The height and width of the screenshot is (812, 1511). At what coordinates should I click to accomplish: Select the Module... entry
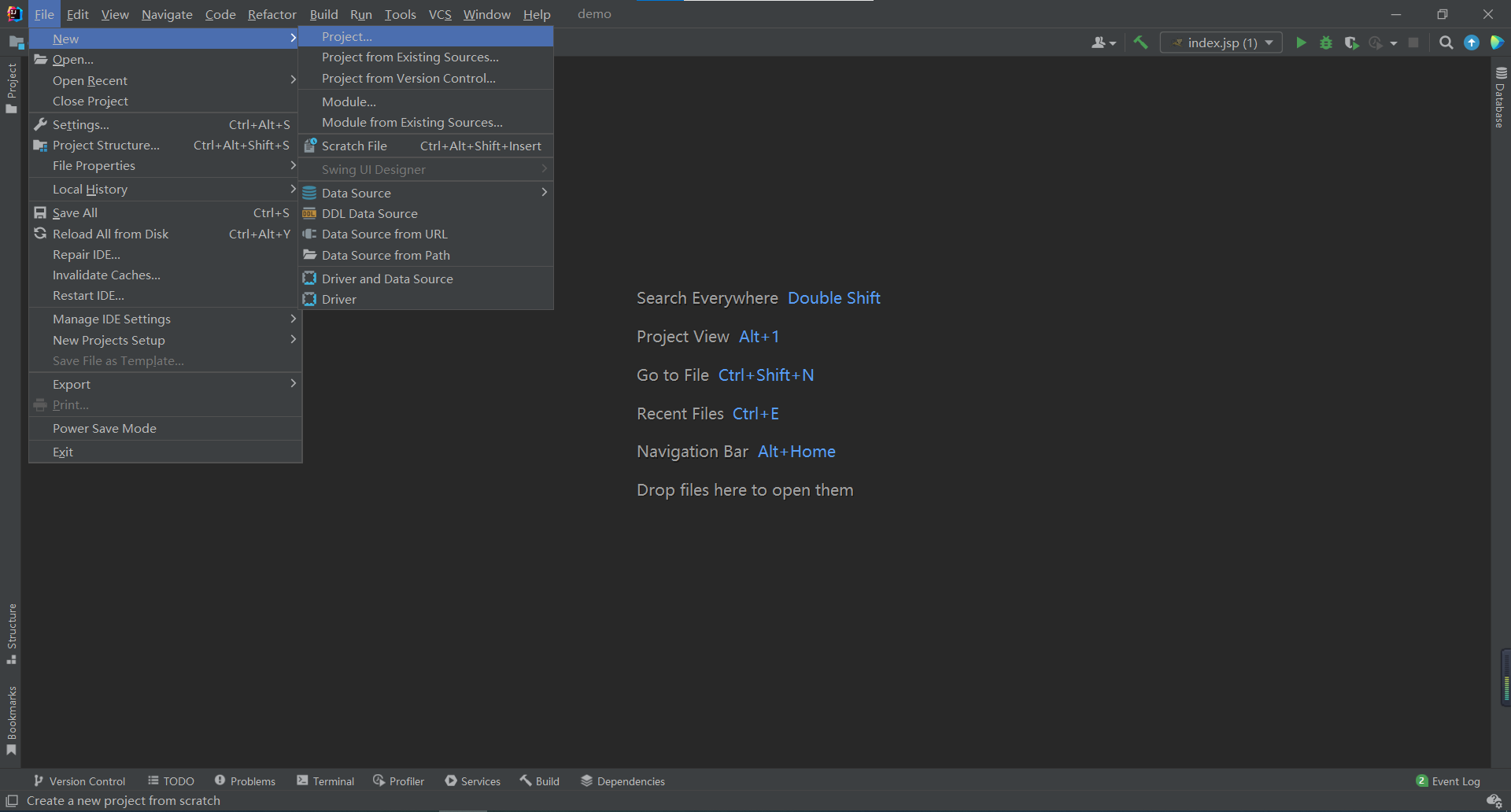click(x=426, y=101)
